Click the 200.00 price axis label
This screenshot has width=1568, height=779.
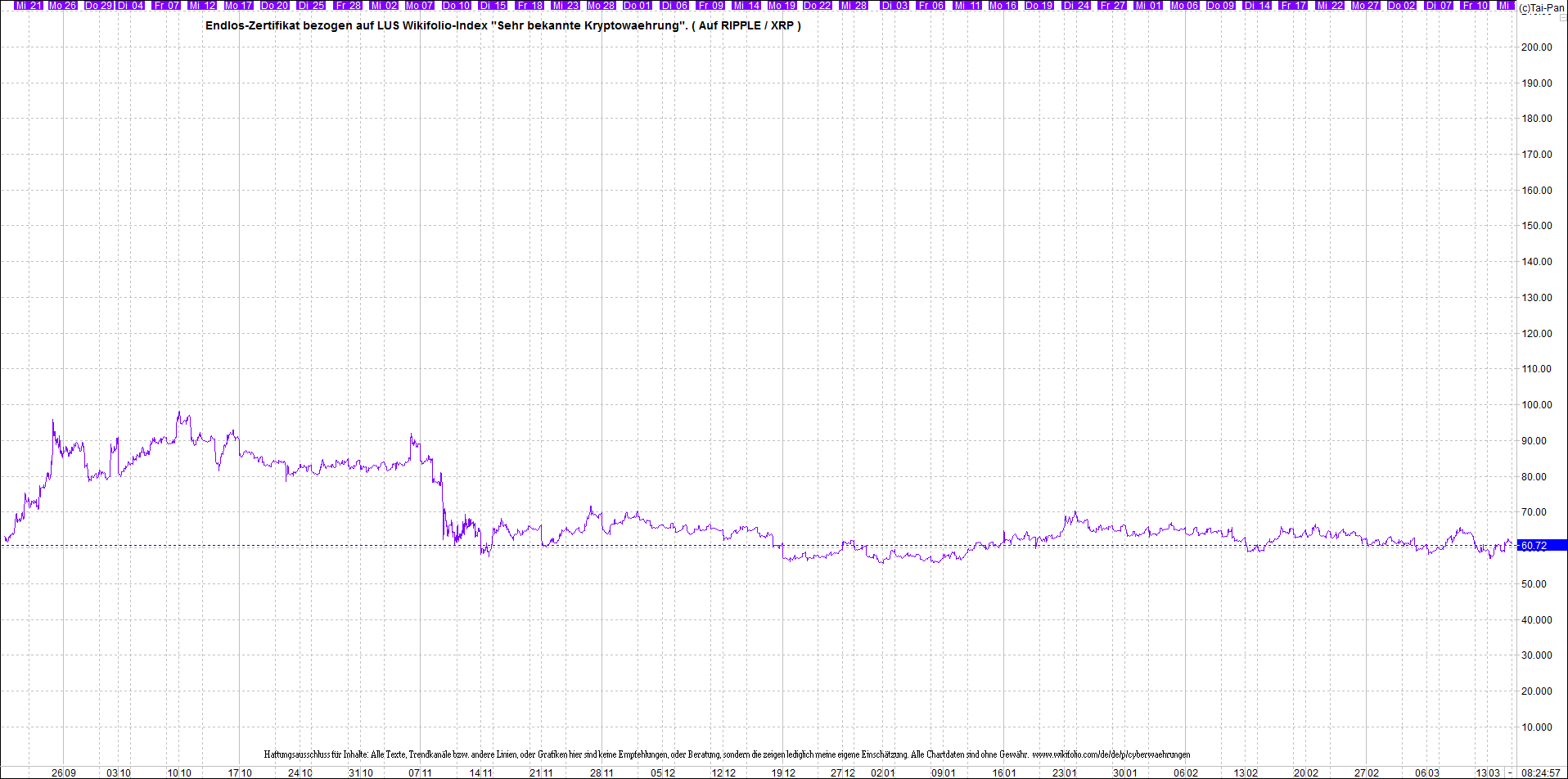pyautogui.click(x=1537, y=47)
